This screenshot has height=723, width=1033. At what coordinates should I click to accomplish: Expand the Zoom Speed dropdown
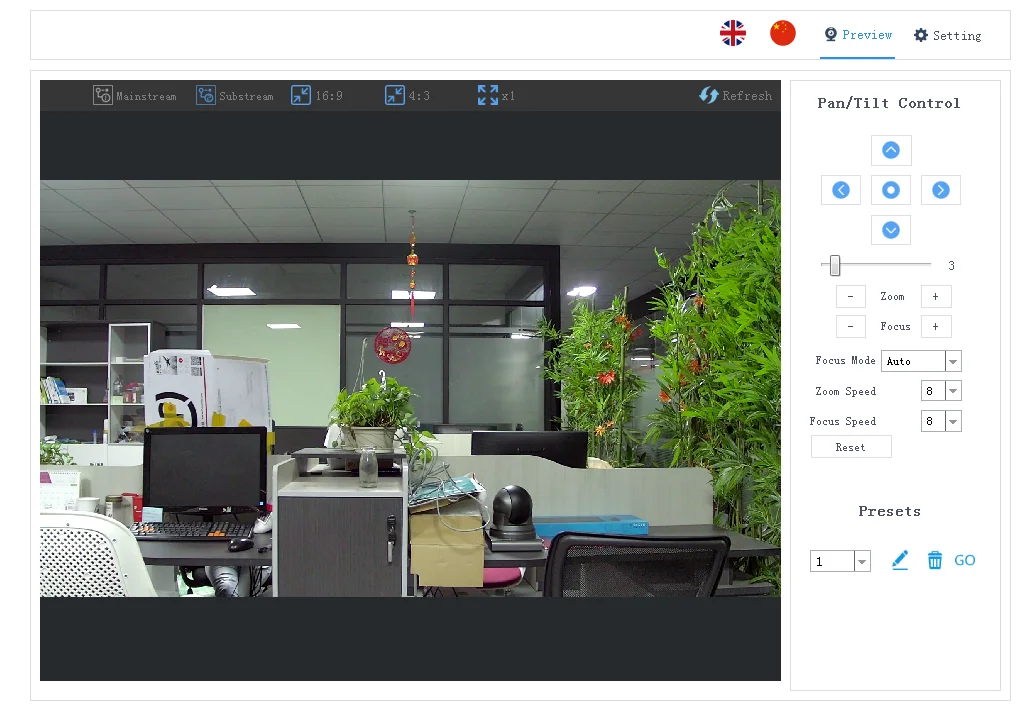[953, 391]
